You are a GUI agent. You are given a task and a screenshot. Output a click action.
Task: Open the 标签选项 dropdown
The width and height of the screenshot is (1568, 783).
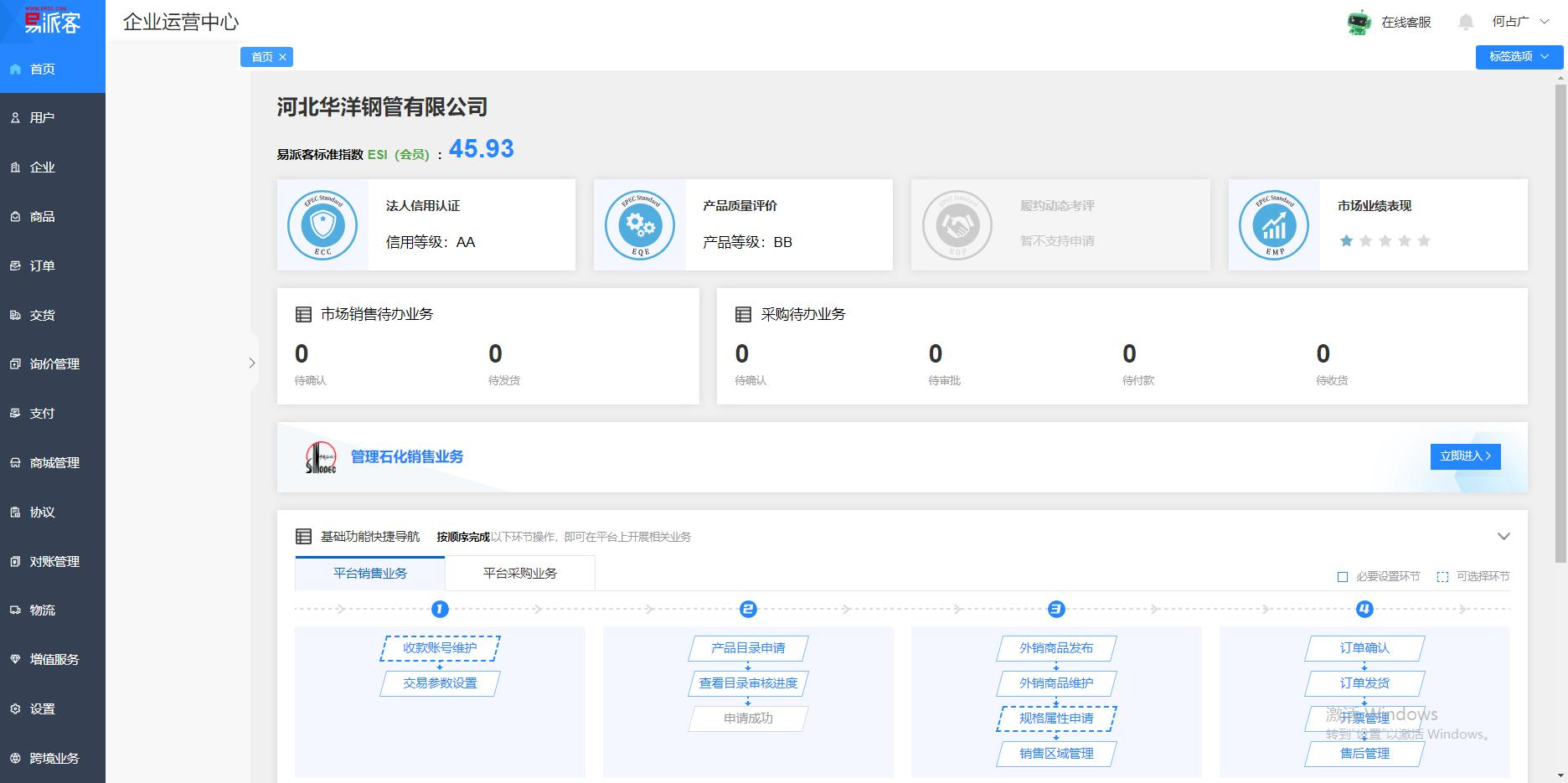pyautogui.click(x=1519, y=56)
